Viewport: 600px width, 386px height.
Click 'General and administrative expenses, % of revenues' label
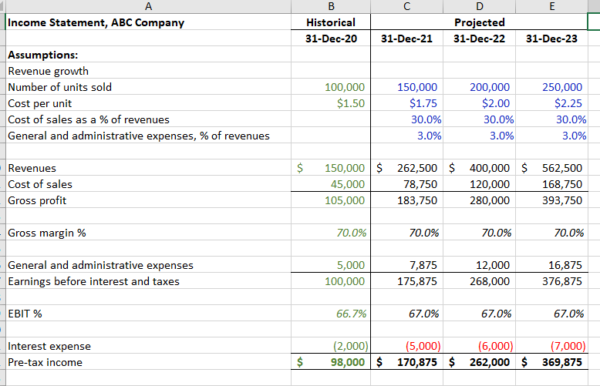point(139,136)
